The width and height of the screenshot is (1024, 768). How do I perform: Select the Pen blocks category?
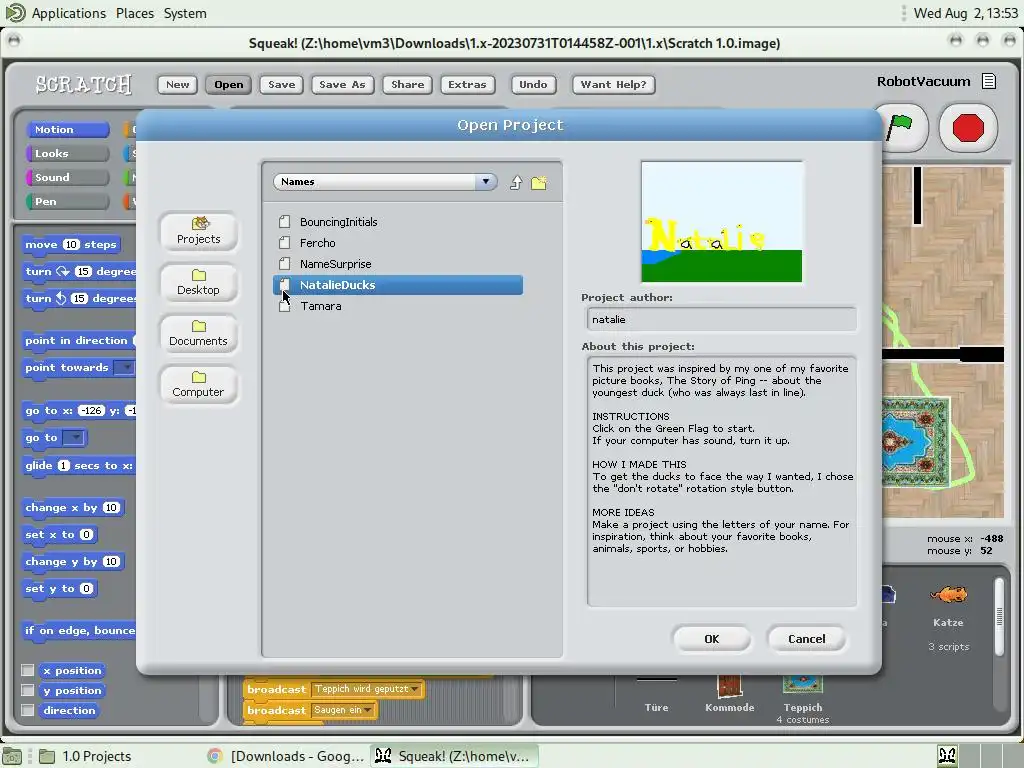67,202
